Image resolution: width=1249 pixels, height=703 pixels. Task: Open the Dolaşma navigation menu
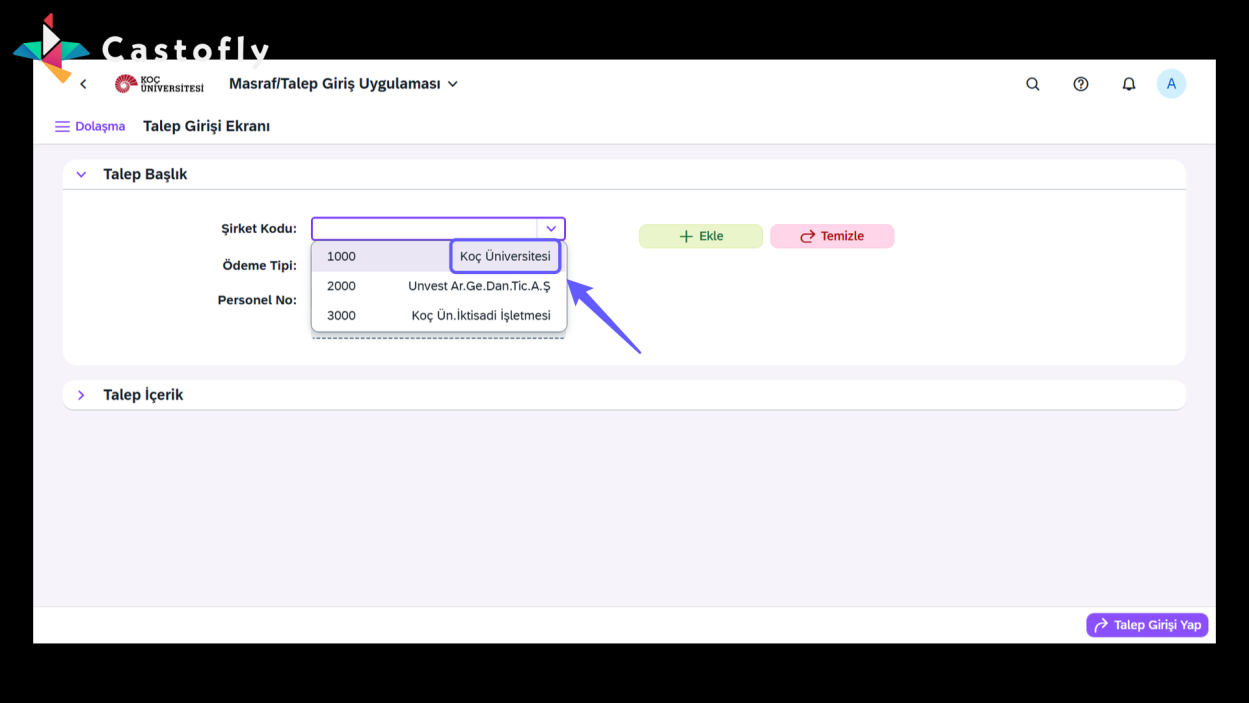[x=90, y=126]
